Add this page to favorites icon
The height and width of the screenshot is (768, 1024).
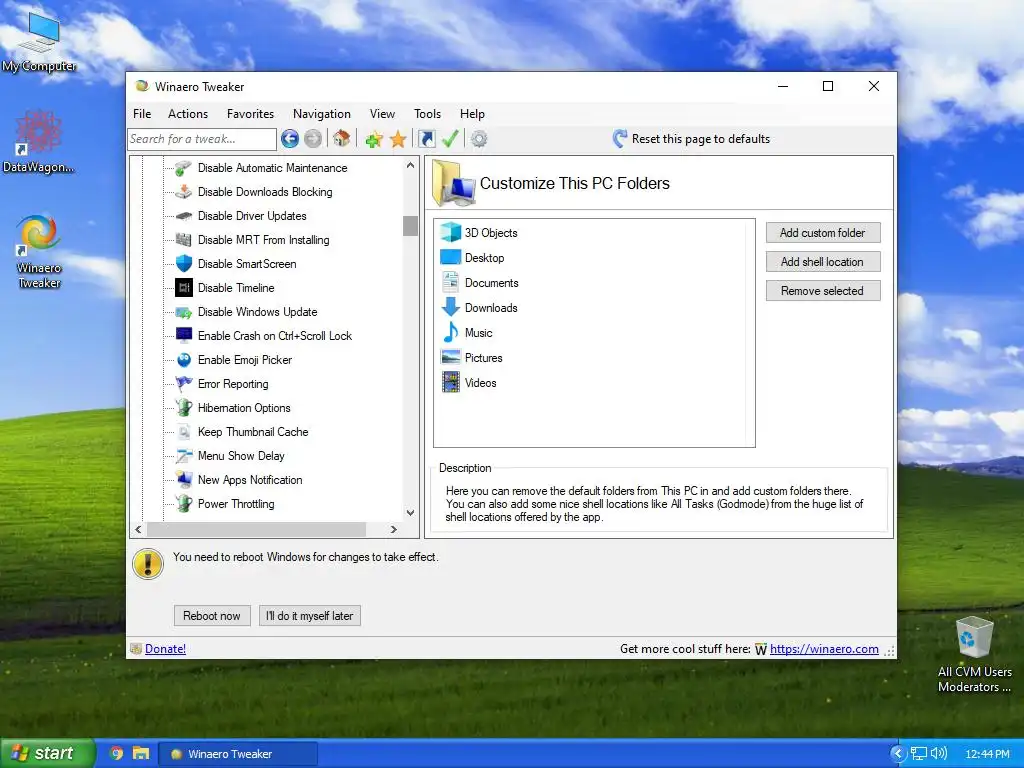[x=374, y=138]
